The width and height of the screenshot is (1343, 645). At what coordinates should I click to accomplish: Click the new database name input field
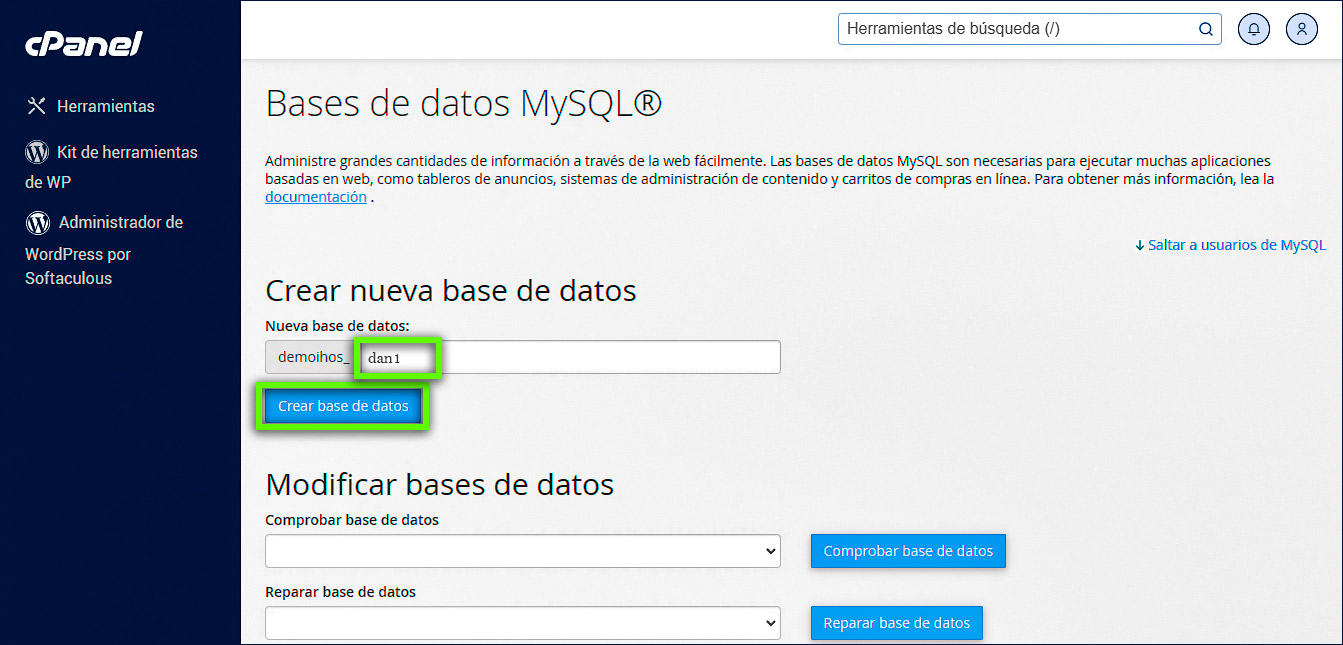coord(570,357)
